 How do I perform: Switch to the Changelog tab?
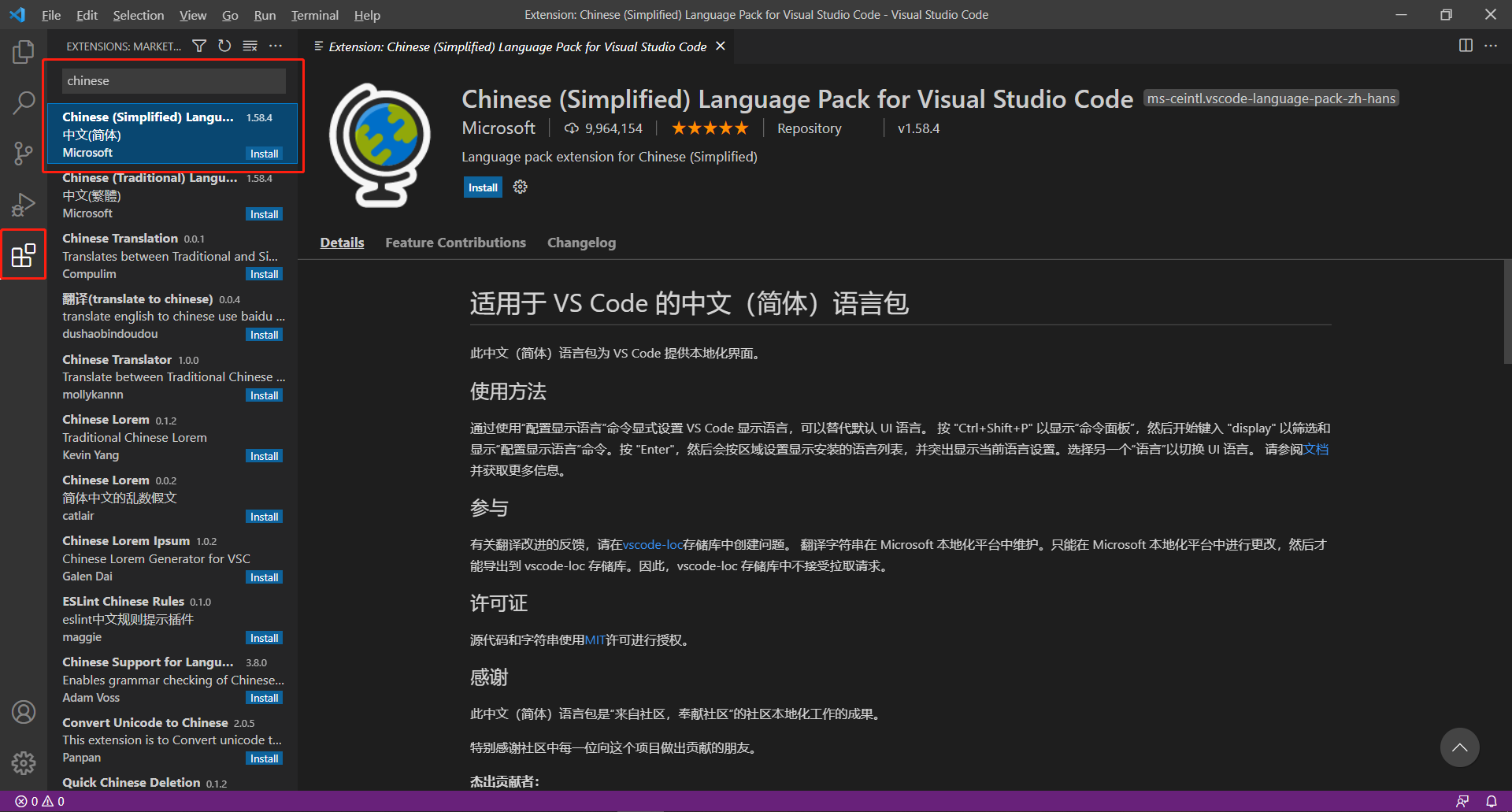(x=581, y=242)
